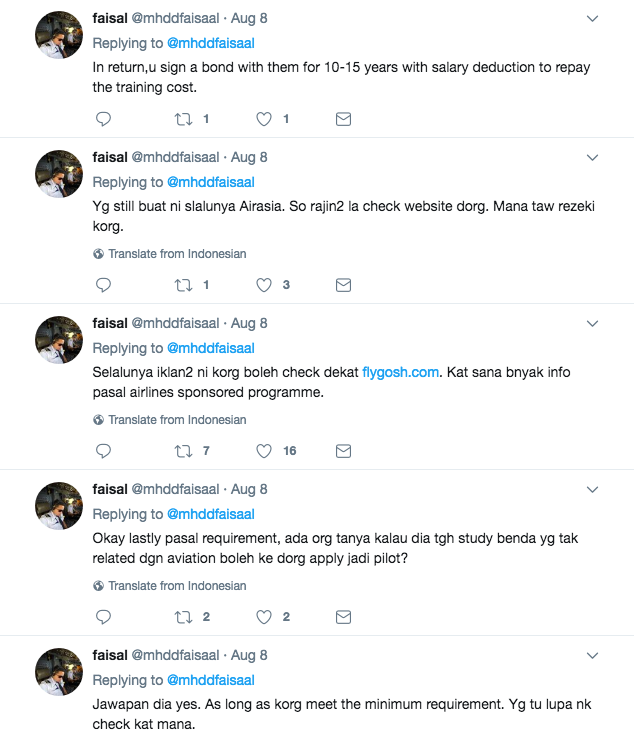
Task: Open more options chevron on bond tweet
Action: point(592,19)
